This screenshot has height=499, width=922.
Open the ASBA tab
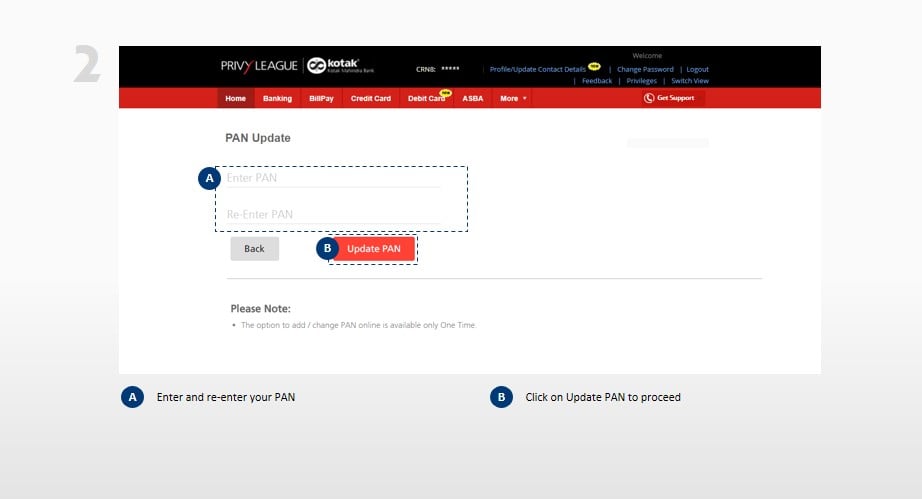point(472,99)
